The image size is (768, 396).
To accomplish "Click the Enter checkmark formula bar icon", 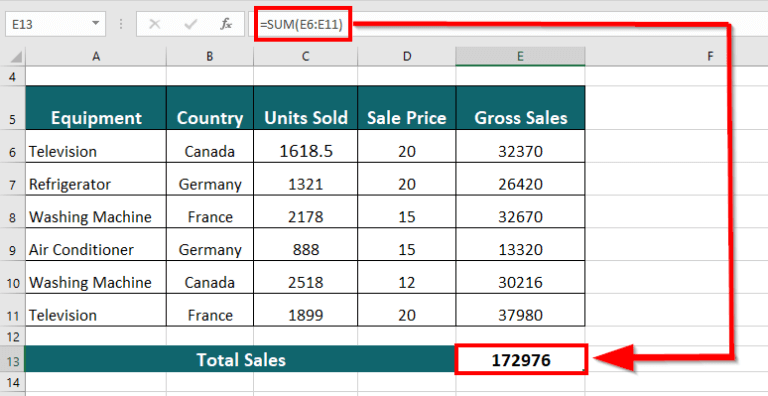I will click(x=191, y=24).
